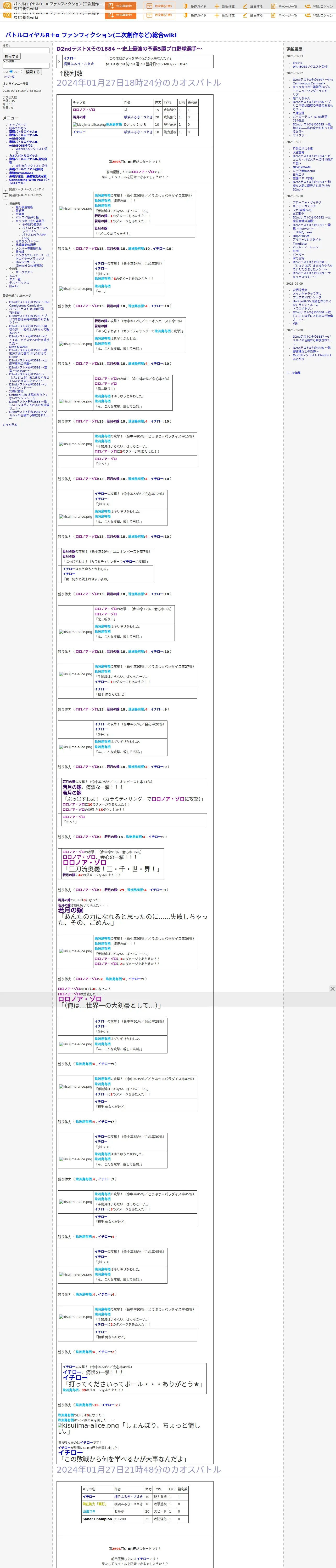The image size is (336, 1568).
Task: Click the topmost 登録/ログイン people icon
Action: pyautogui.click(x=308, y=6)
